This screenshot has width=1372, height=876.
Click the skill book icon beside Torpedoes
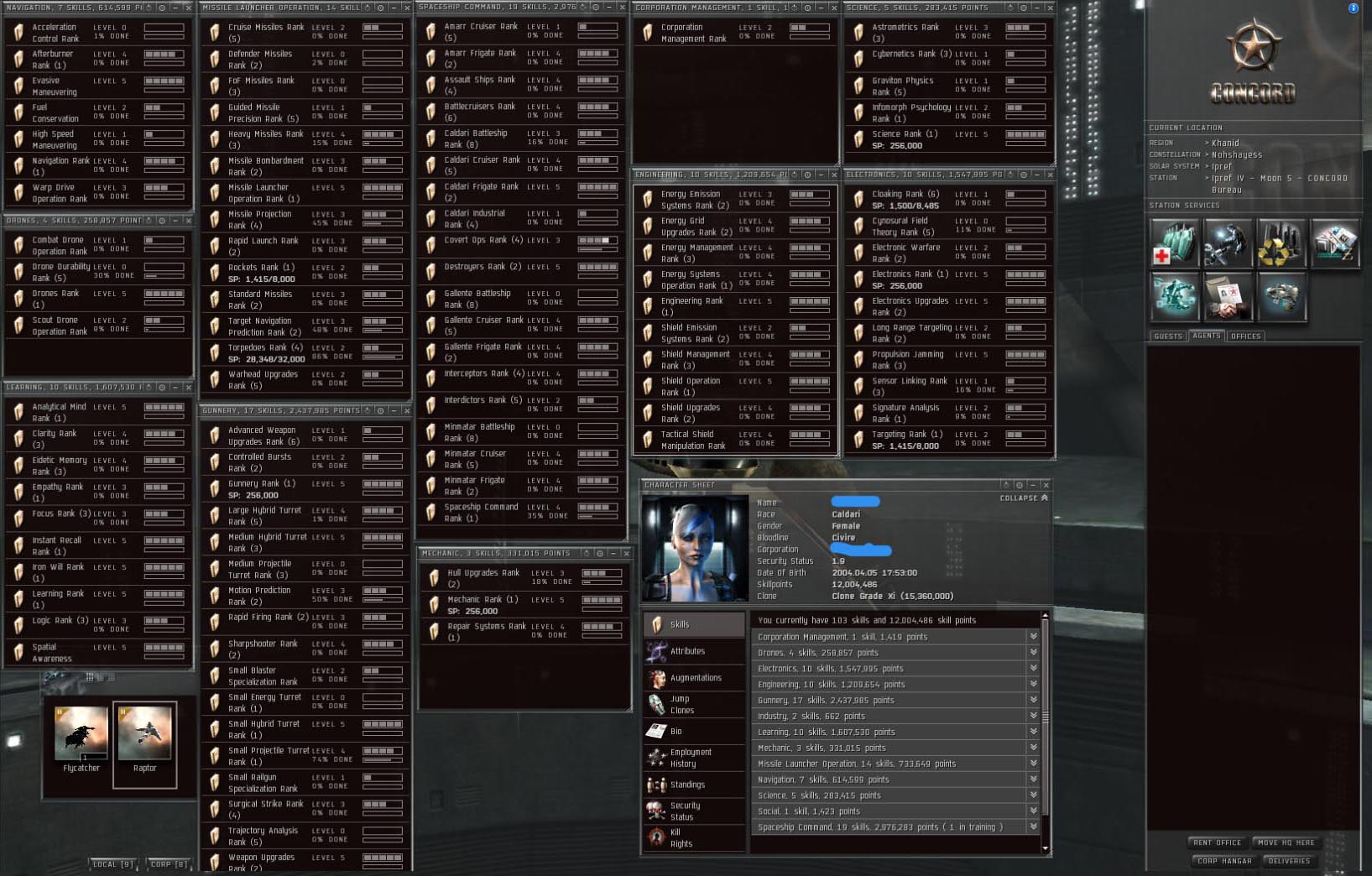214,353
